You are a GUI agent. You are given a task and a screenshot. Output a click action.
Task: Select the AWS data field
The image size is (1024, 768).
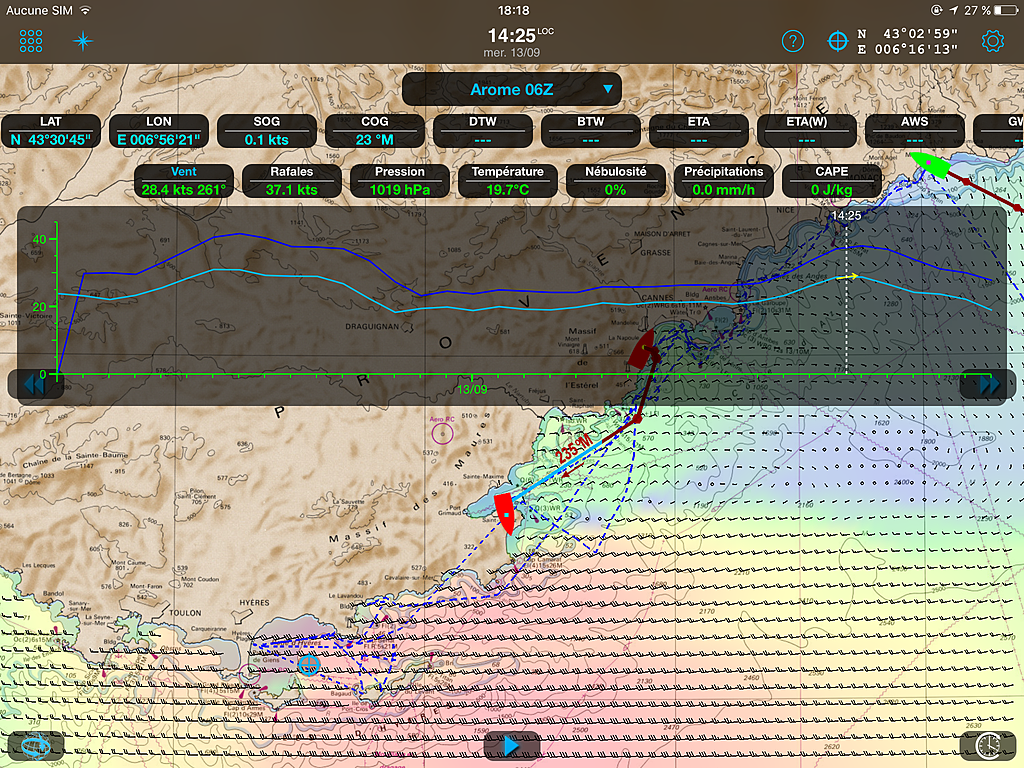915,131
